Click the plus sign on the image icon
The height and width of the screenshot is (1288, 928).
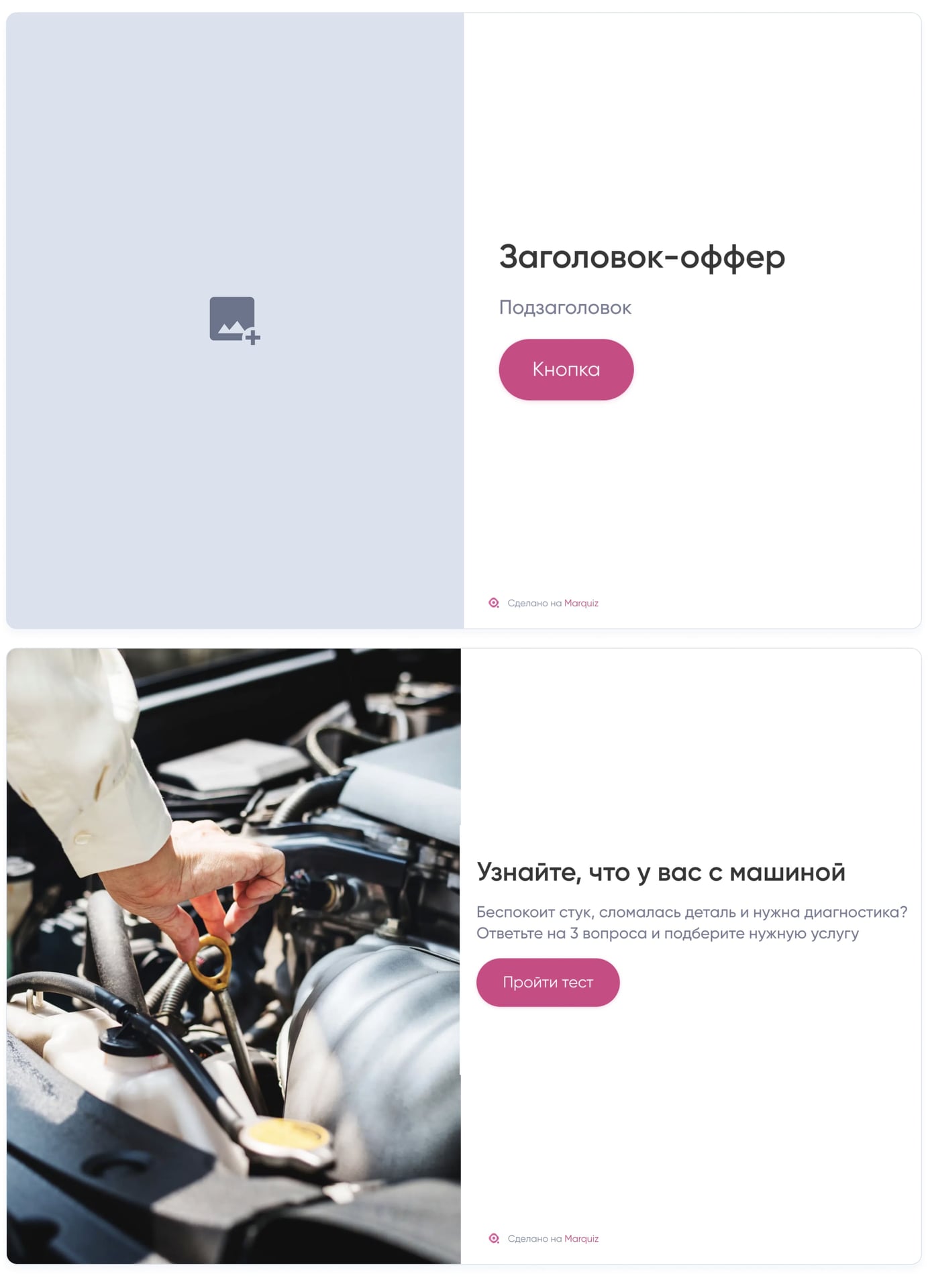coord(252,337)
